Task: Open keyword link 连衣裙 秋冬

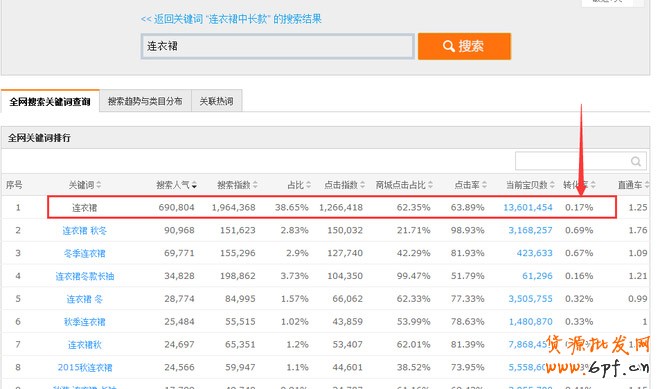Action: pyautogui.click(x=85, y=230)
